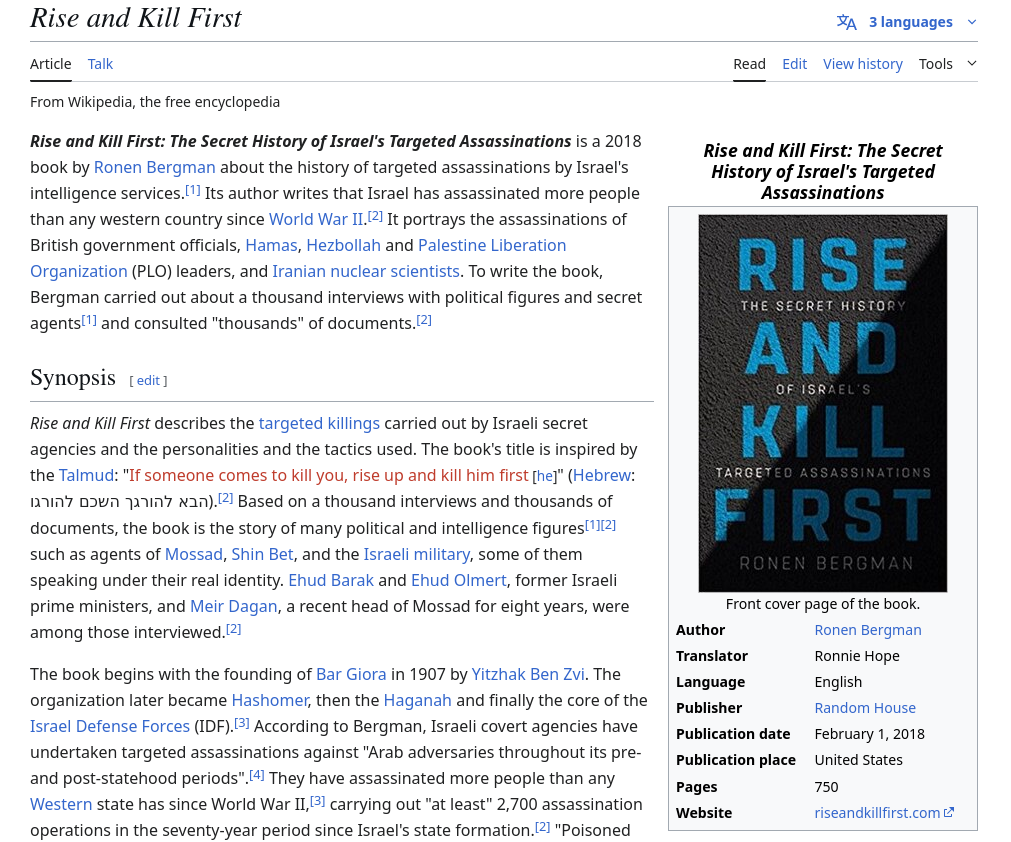
Task: Open the Hashomer link
Action: click(270, 700)
